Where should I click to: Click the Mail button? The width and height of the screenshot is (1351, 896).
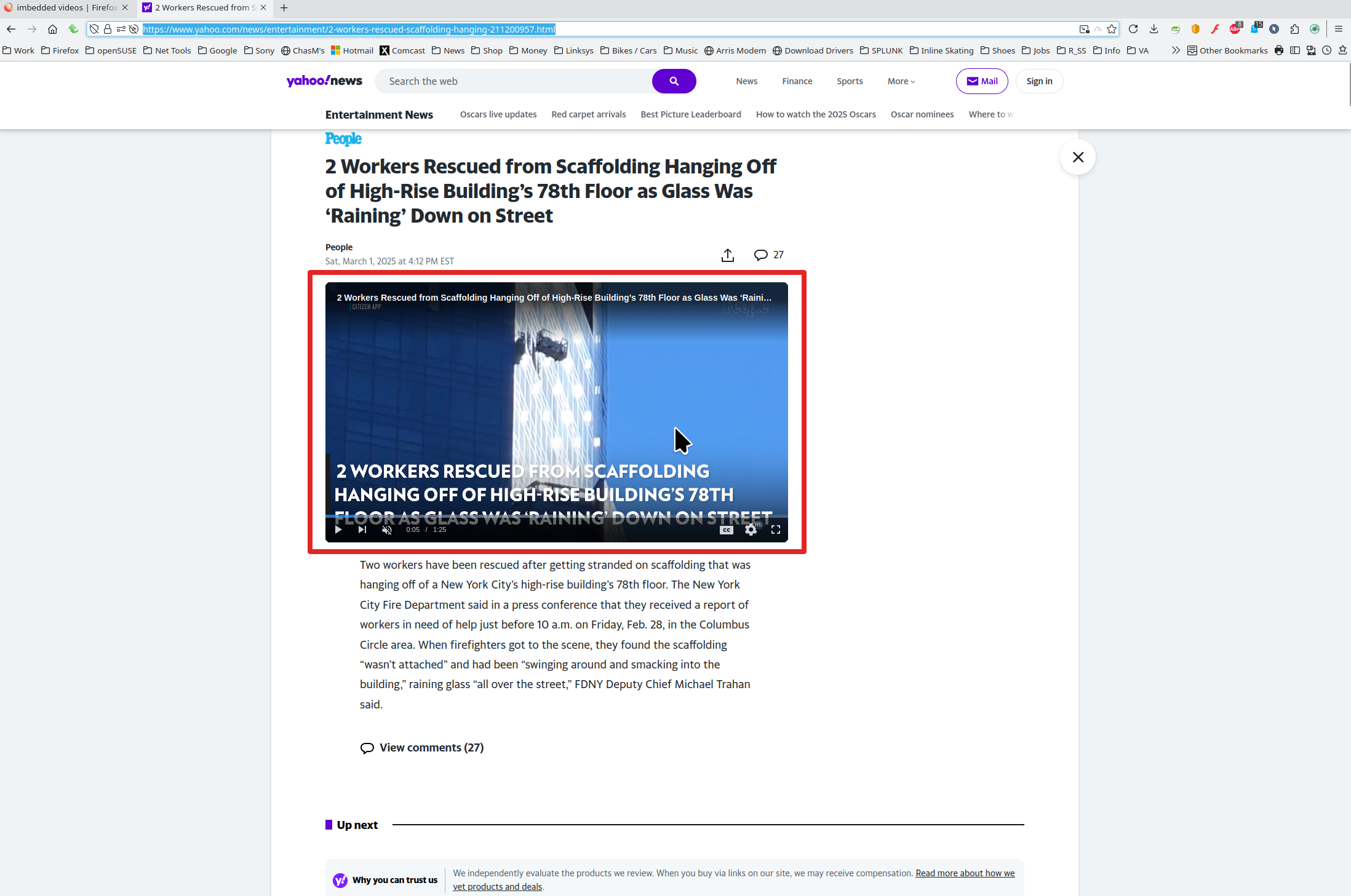[982, 81]
